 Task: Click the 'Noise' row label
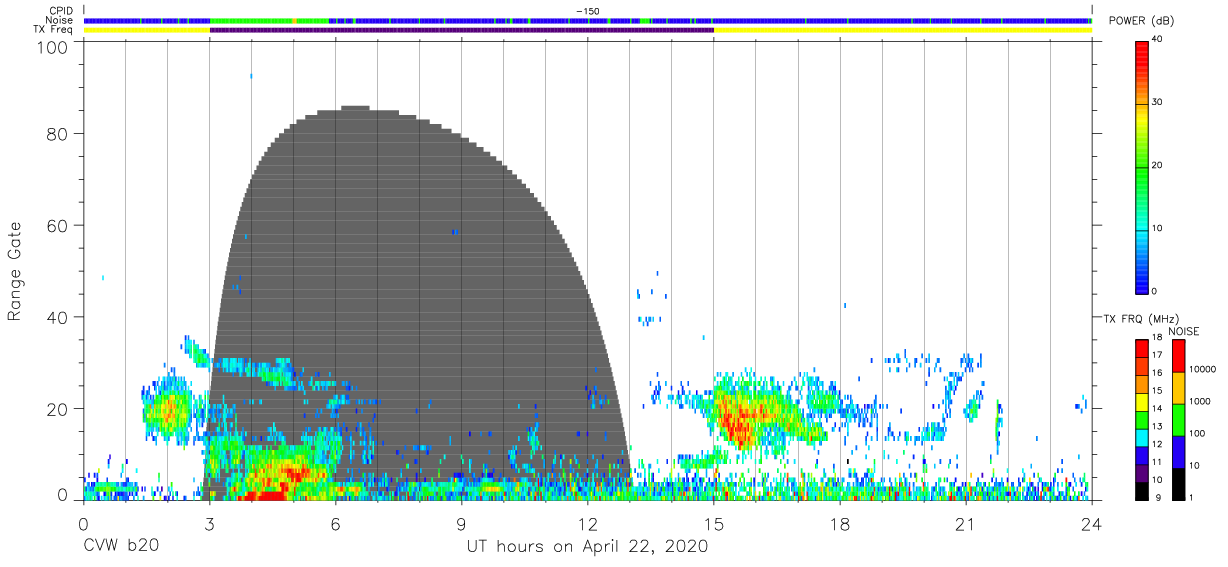tap(60, 20)
